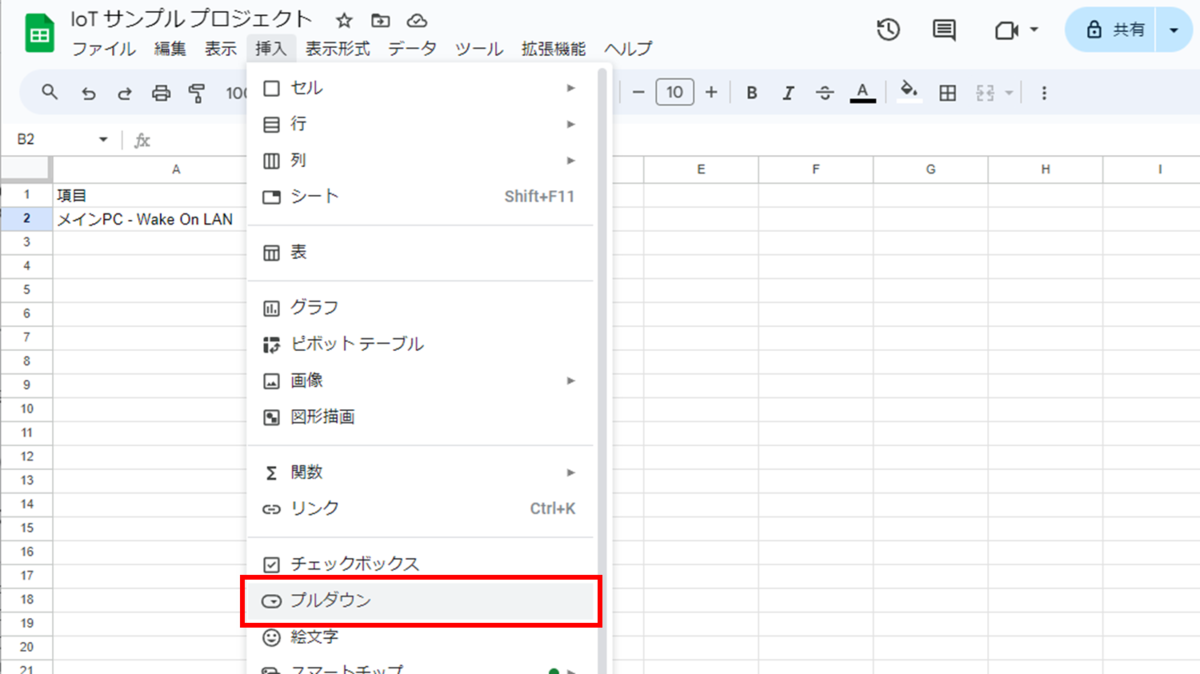Image resolution: width=1200 pixels, height=674 pixels.
Task: Decrease font size with minus button
Action: click(x=638, y=93)
